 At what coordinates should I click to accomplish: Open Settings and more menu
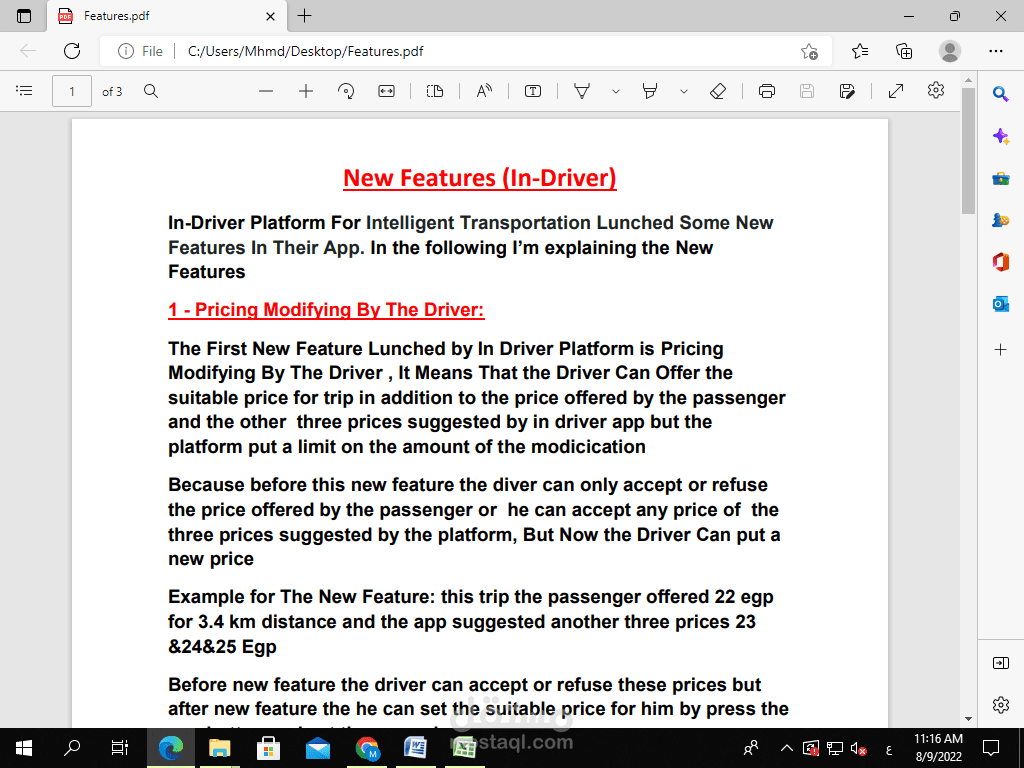996,51
